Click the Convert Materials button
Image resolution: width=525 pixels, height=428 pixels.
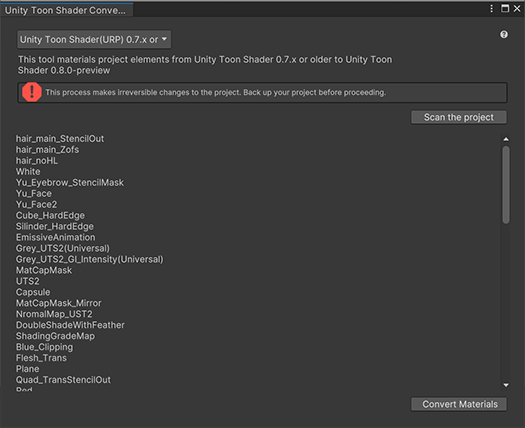pos(459,404)
